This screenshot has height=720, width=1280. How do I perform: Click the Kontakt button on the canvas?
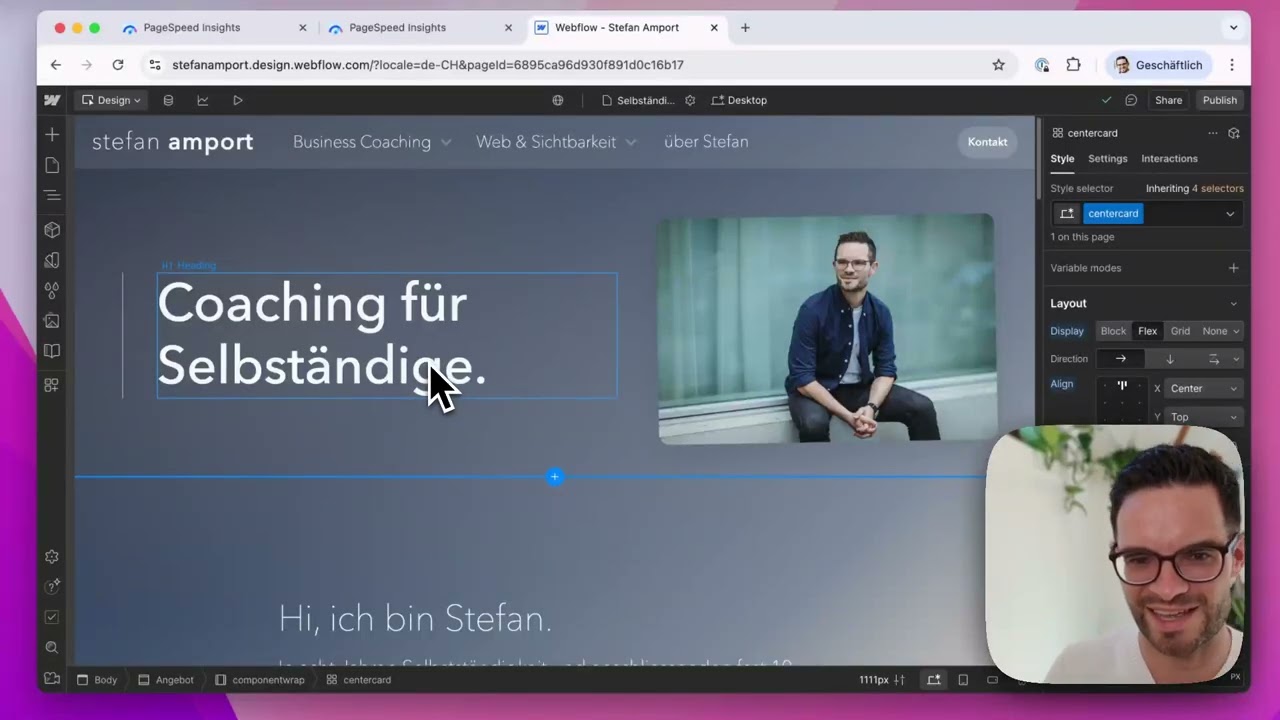(987, 142)
